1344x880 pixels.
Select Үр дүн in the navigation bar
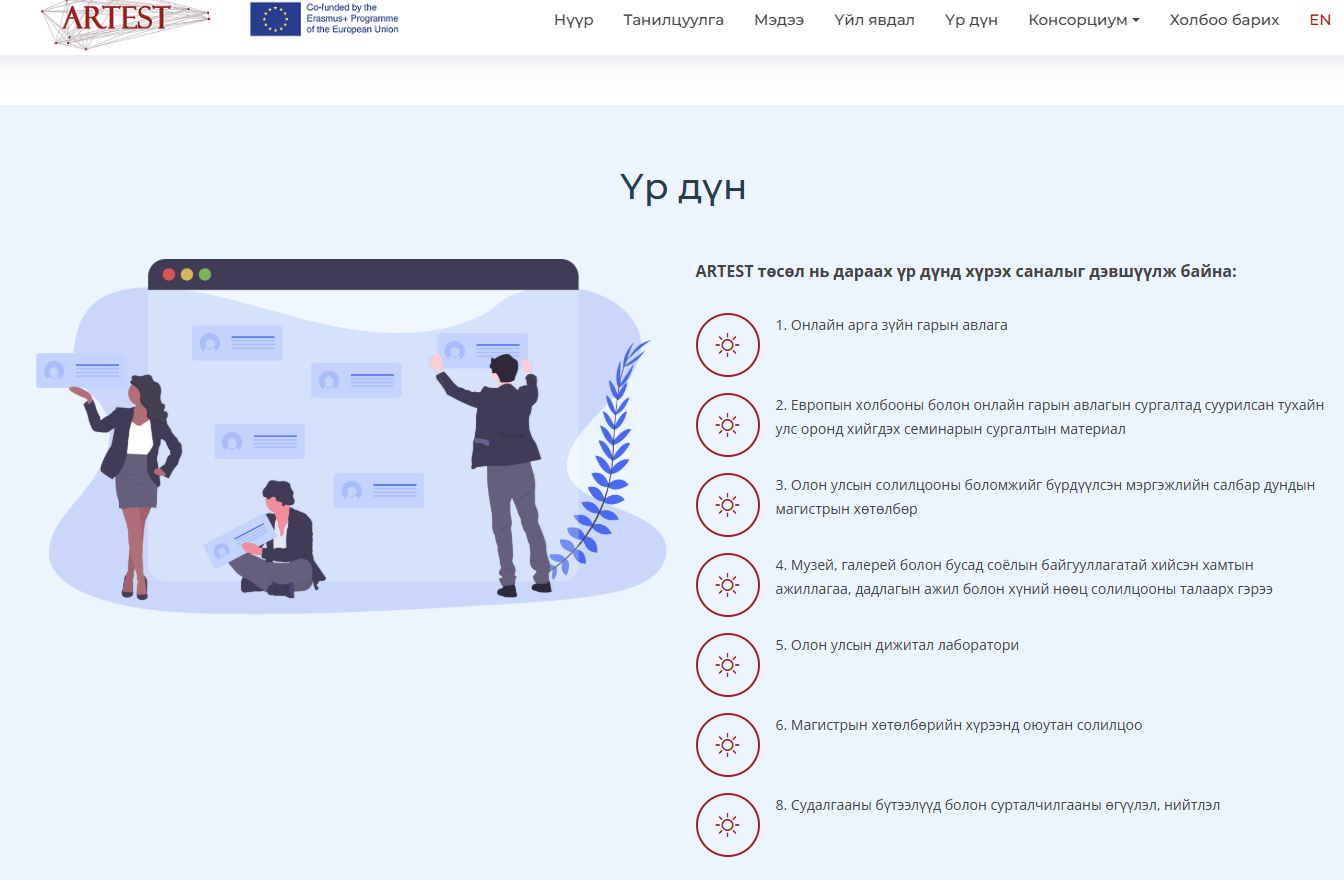[971, 20]
